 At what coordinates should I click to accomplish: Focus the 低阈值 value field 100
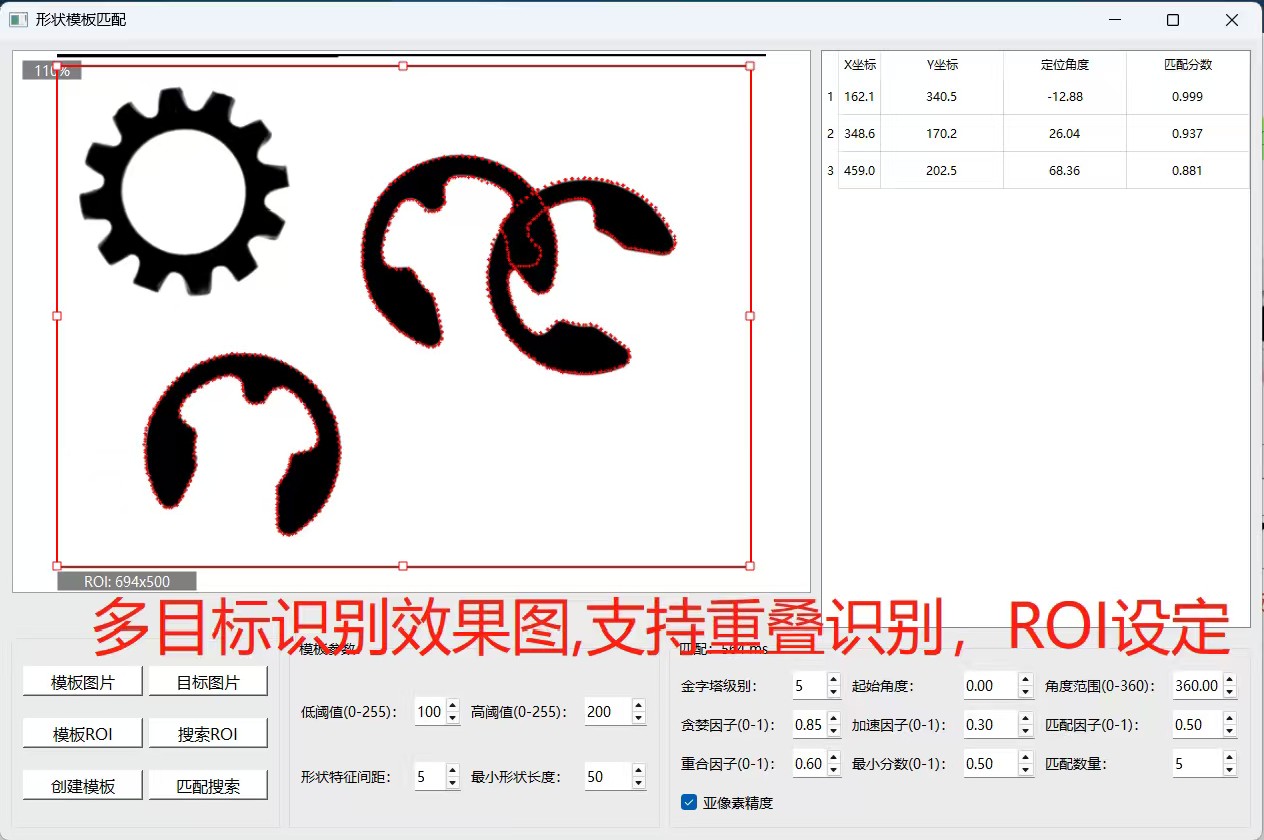[429, 712]
